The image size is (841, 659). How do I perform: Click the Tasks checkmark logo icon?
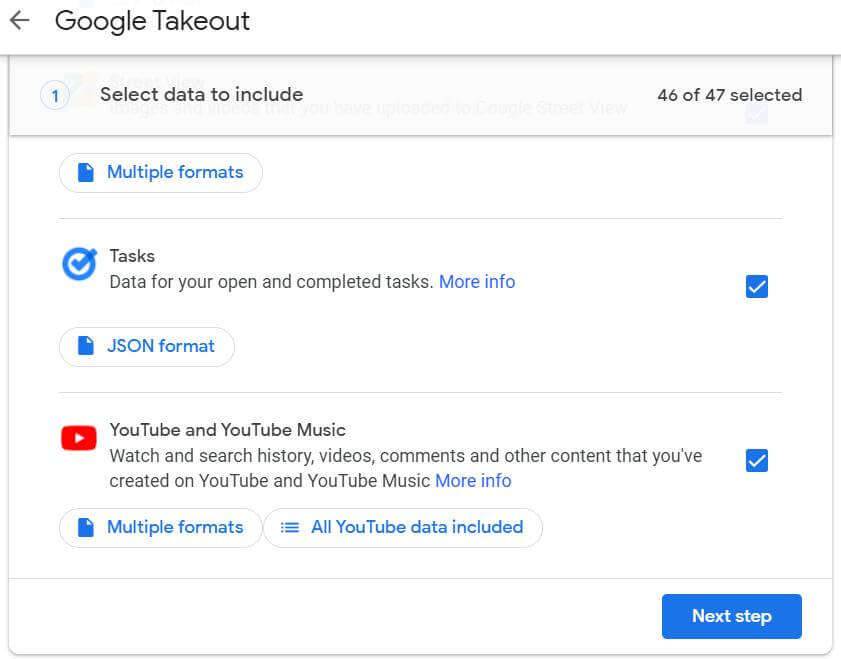click(79, 263)
